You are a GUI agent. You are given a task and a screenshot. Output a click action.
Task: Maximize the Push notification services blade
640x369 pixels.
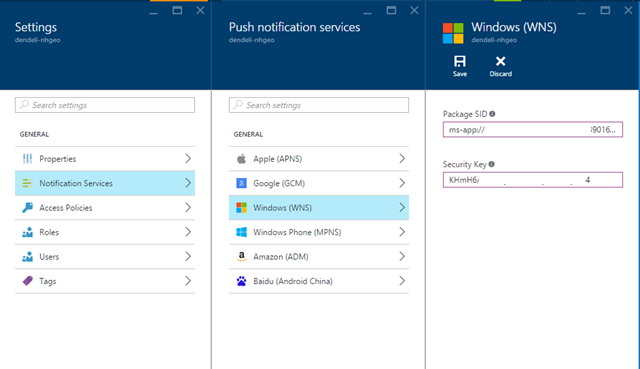coord(391,10)
